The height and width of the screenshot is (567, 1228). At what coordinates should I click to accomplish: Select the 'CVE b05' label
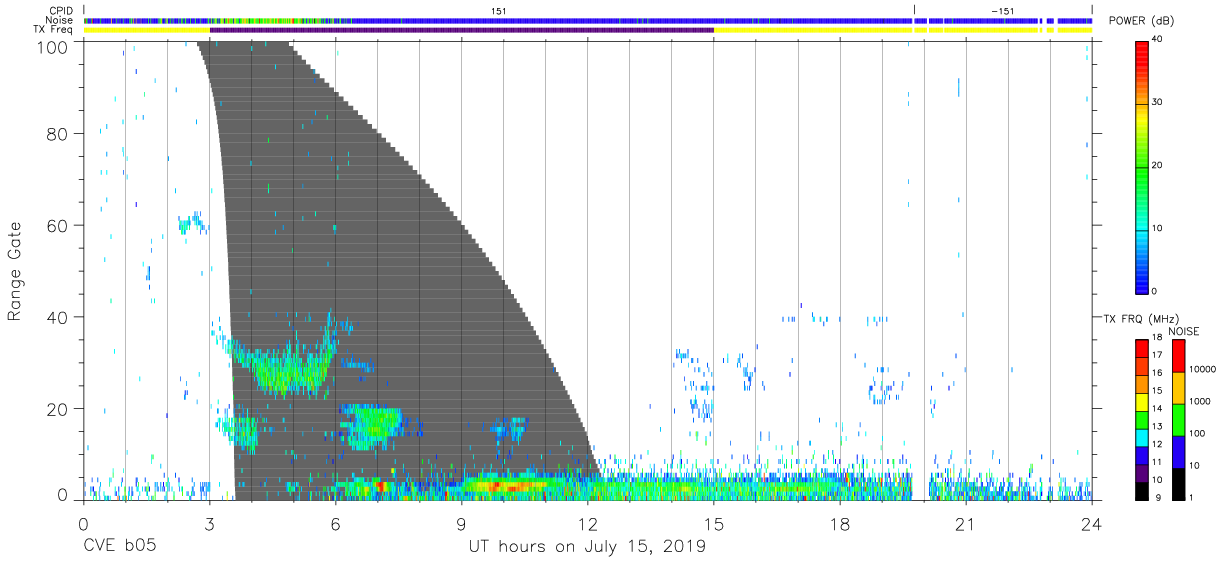tap(118, 547)
